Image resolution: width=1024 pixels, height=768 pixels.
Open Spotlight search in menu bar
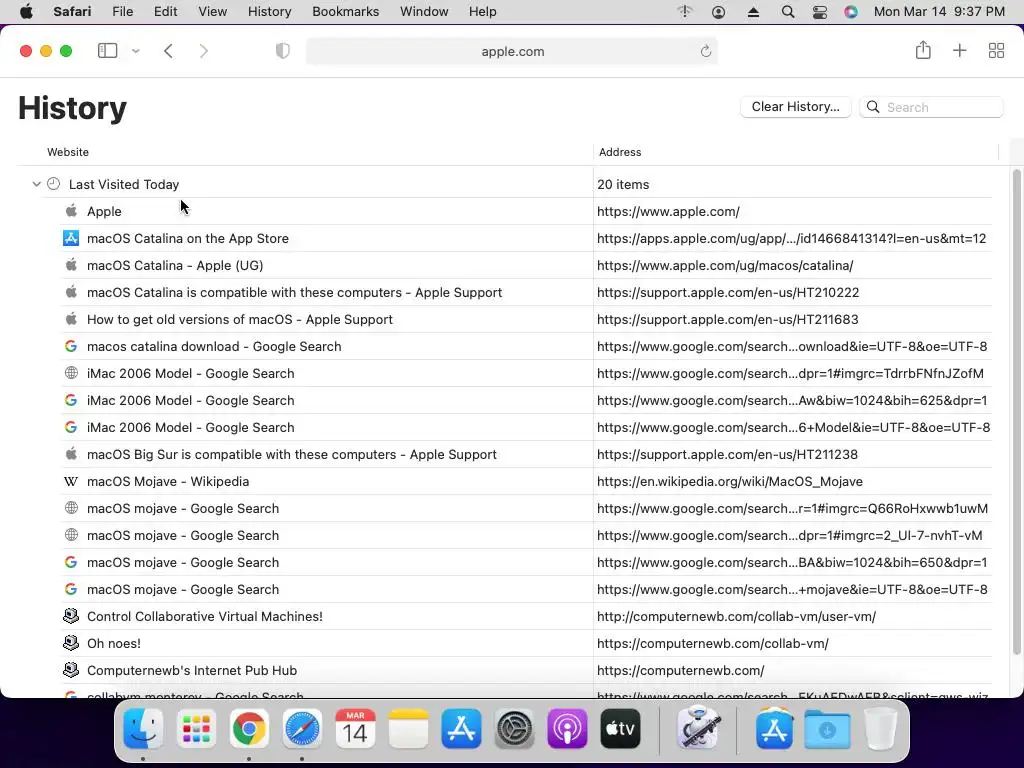click(788, 12)
